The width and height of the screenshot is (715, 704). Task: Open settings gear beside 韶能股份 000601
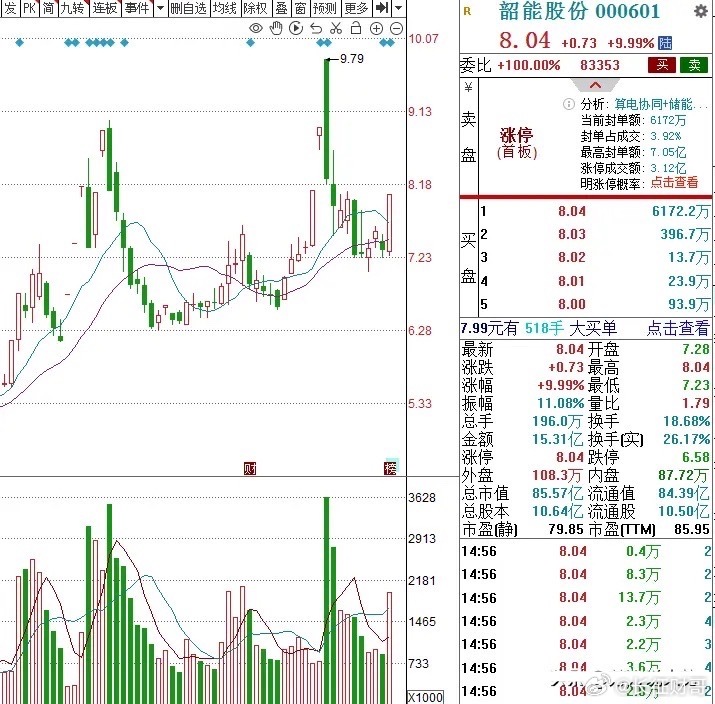pyautogui.click(x=701, y=11)
